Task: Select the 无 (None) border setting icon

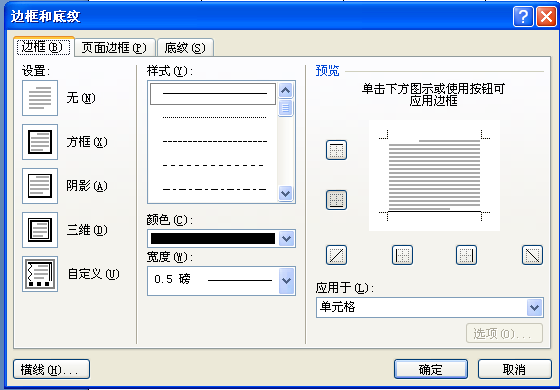Action: 40,98
